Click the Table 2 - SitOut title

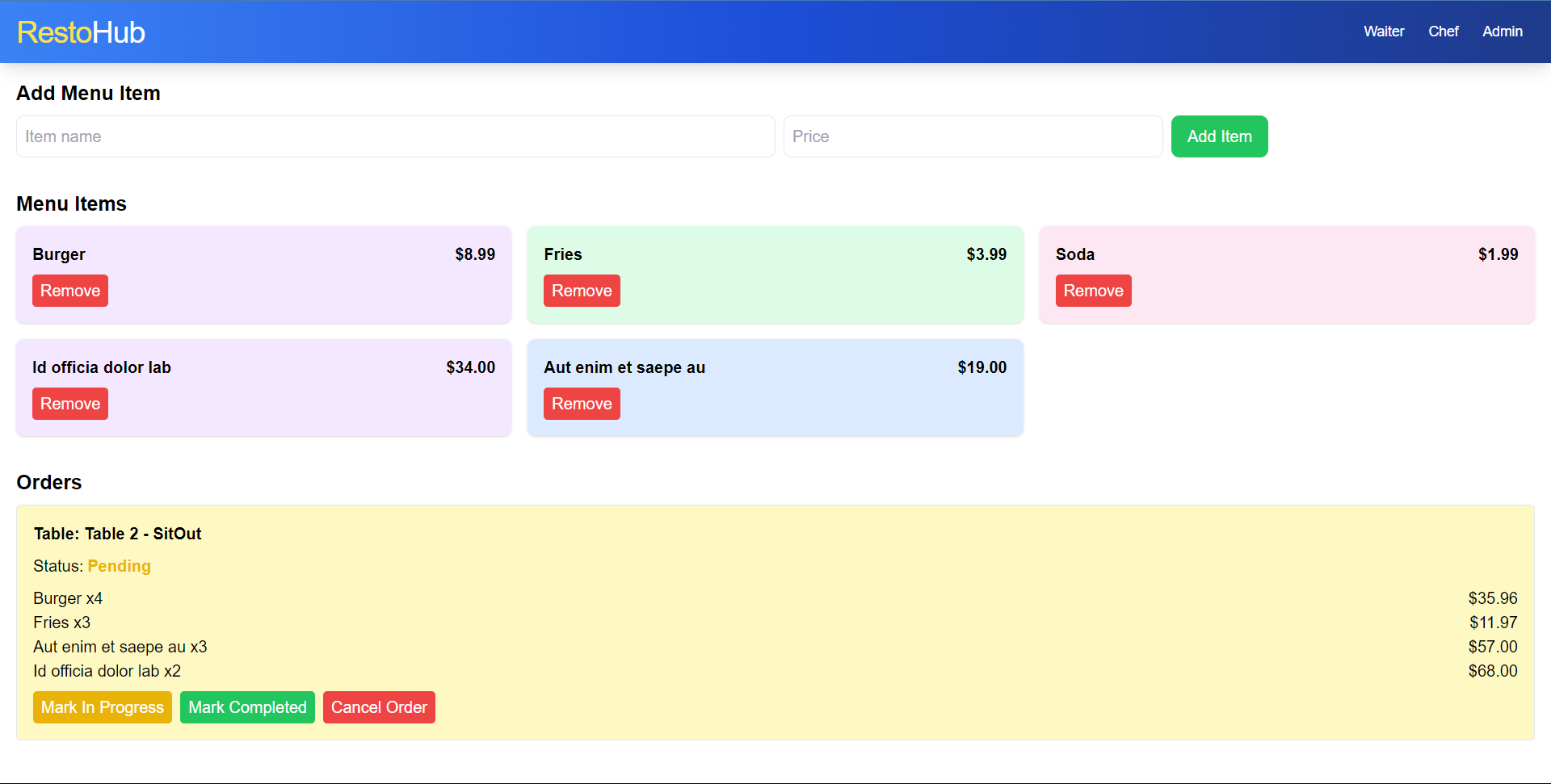[118, 534]
